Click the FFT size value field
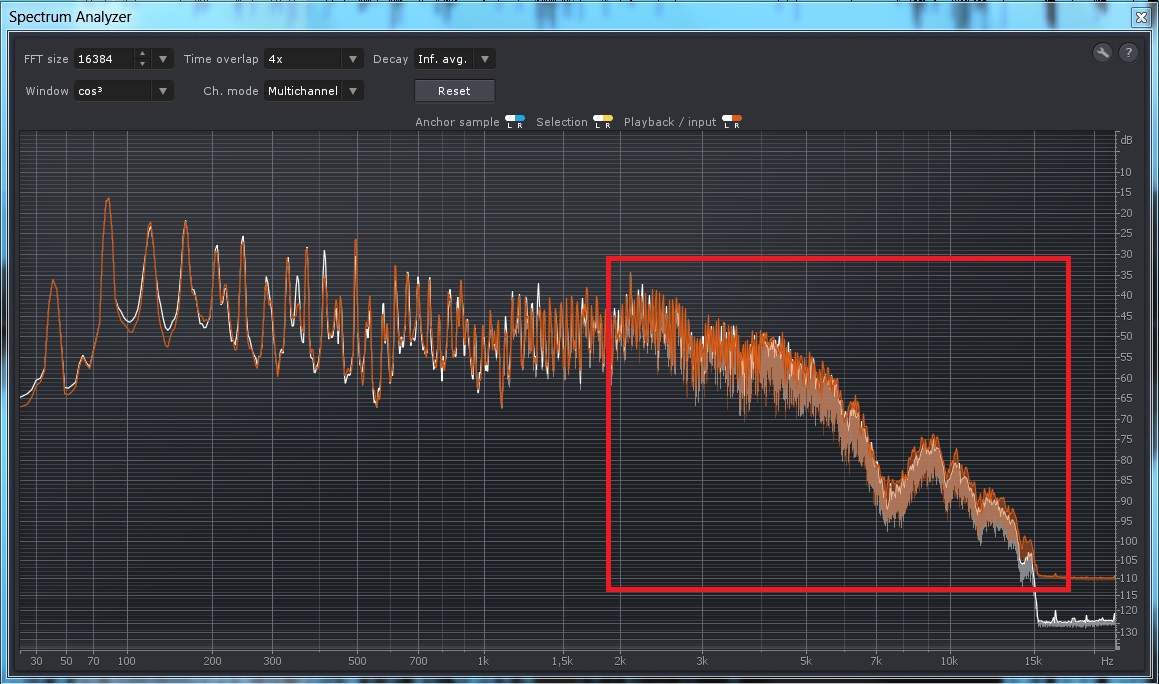The height and width of the screenshot is (684, 1159). pos(103,59)
